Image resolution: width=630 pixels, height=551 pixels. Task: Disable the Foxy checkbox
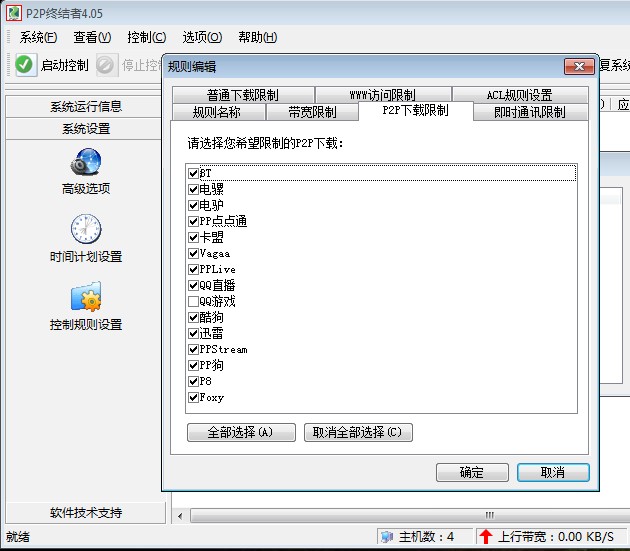(x=193, y=397)
